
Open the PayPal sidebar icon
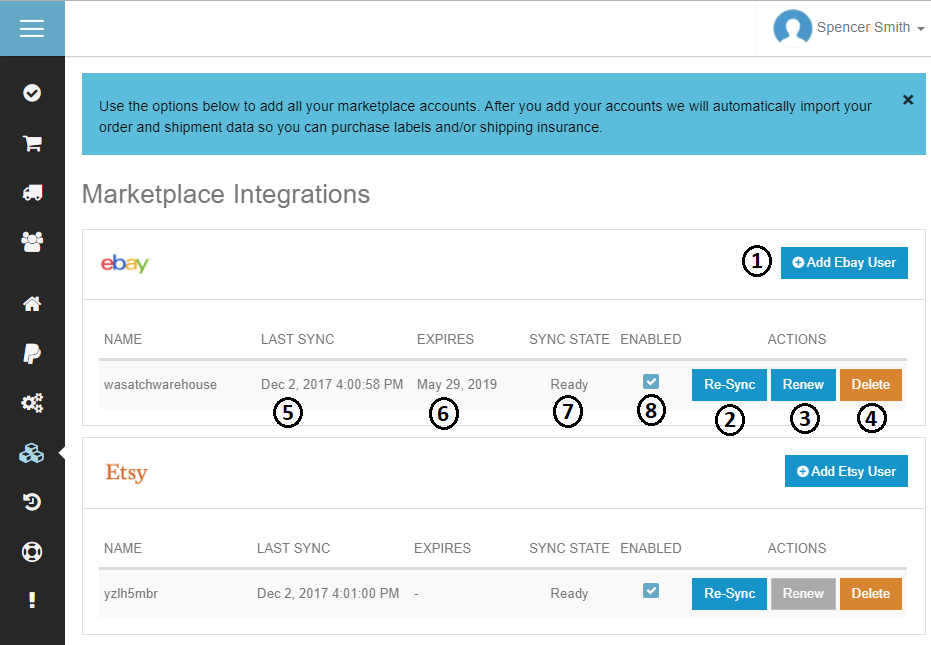(32, 353)
